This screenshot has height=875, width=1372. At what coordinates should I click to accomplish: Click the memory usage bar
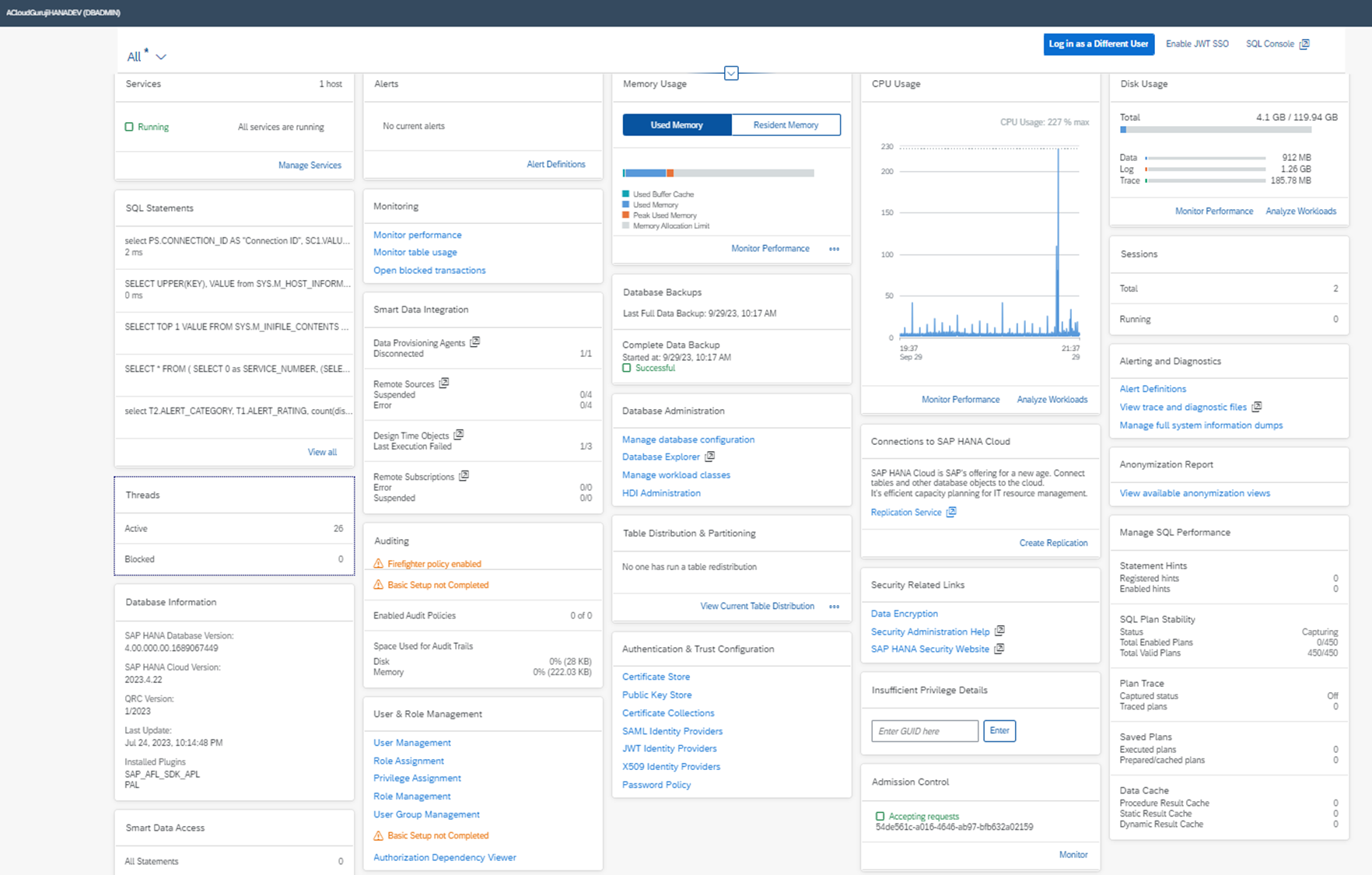click(x=718, y=173)
